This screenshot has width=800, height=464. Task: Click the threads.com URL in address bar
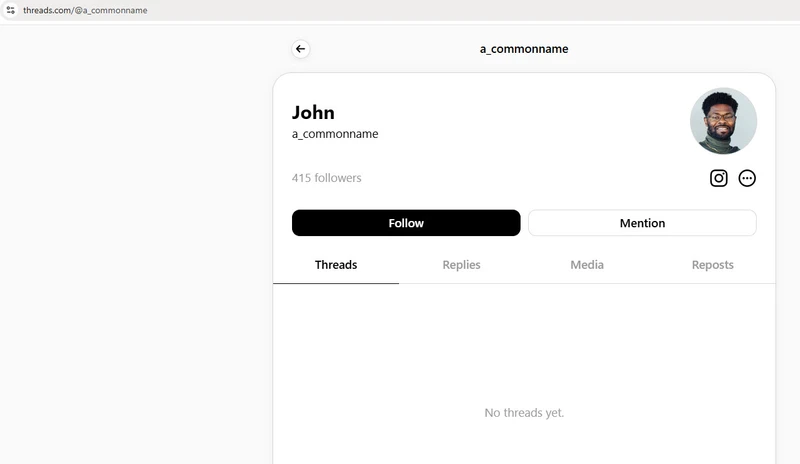85,10
